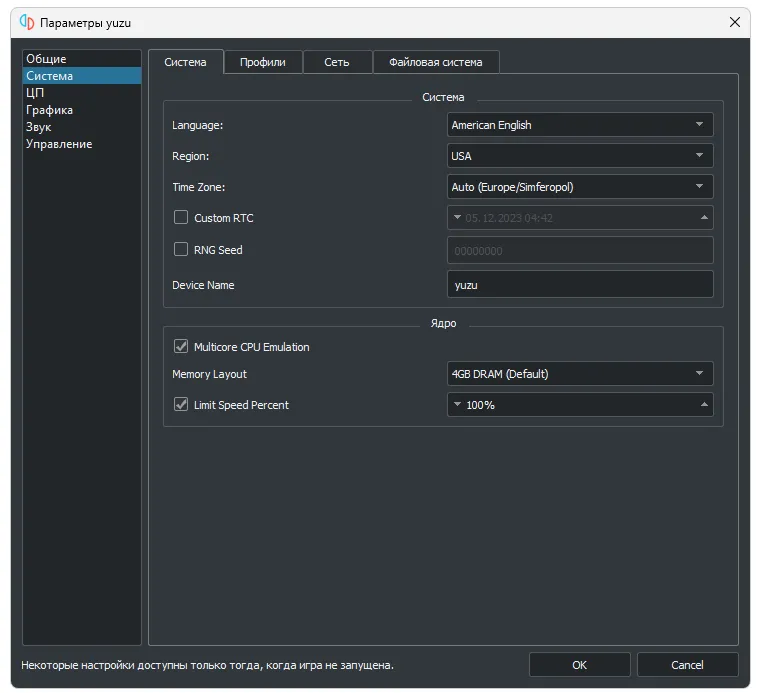Click the RNG Seed value field
The image size is (758, 693).
click(580, 250)
